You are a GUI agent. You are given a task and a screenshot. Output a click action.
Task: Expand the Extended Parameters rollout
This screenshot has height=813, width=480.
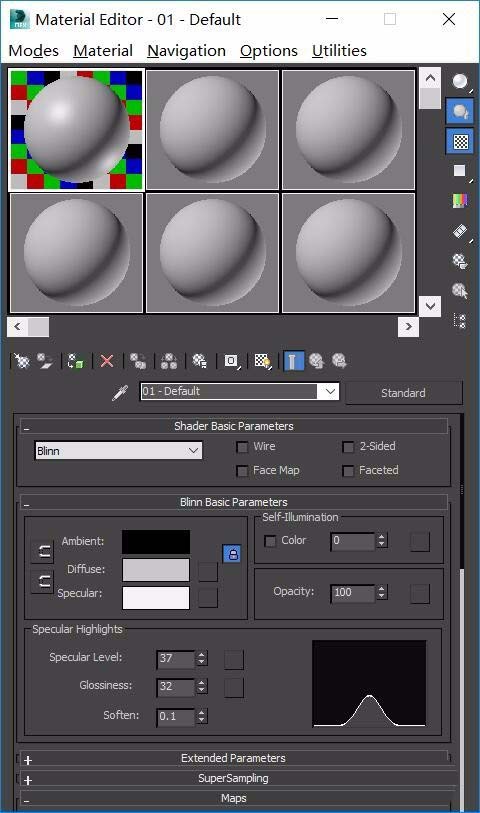coord(233,759)
